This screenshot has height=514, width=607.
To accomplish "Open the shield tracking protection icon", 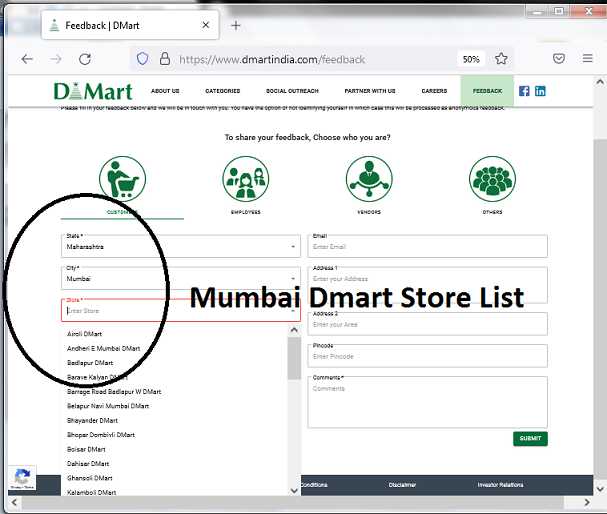I will coord(142,59).
